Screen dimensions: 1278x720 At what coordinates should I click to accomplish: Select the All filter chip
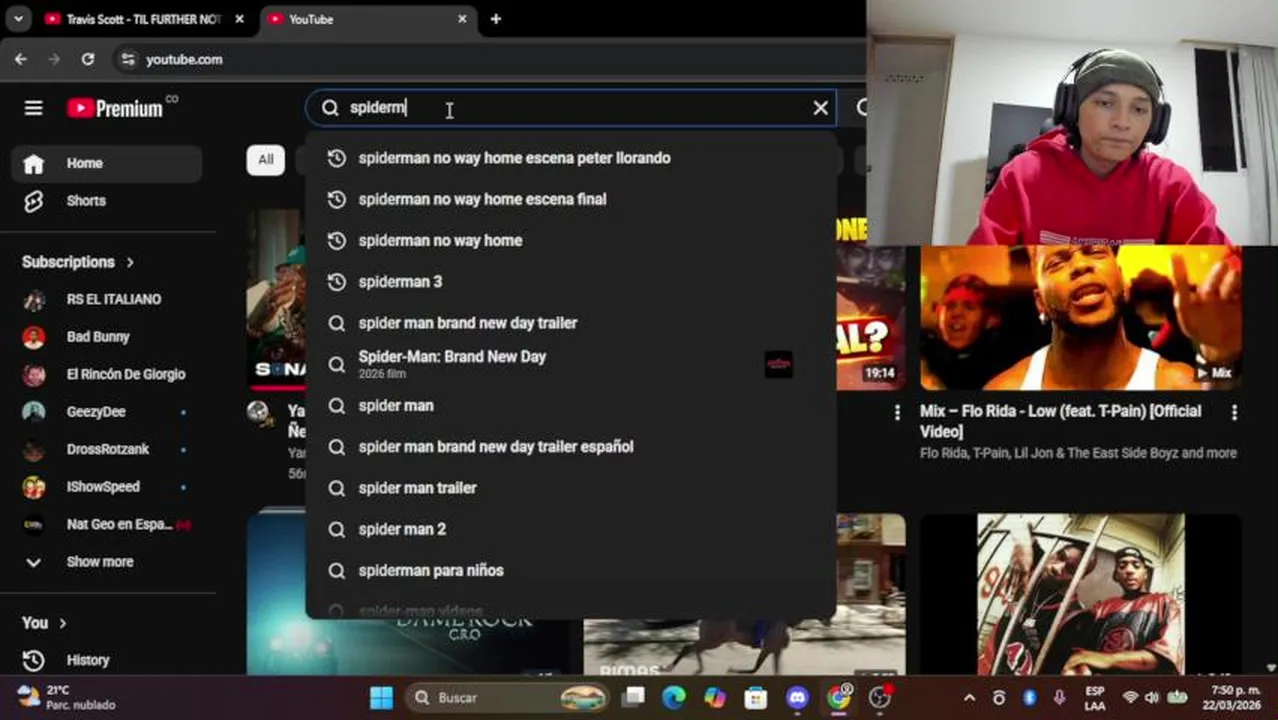[x=265, y=159]
